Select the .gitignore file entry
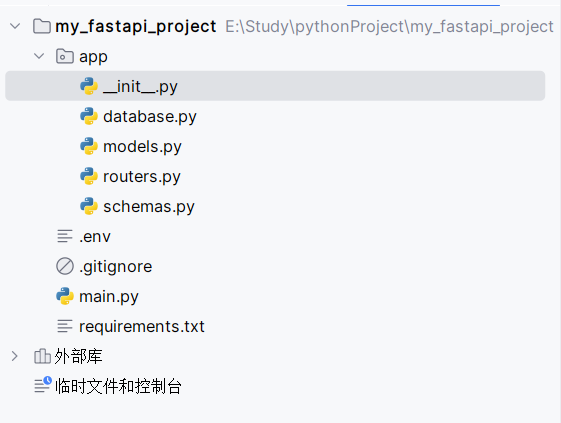Screen dimensions: 561x423 tap(116, 267)
